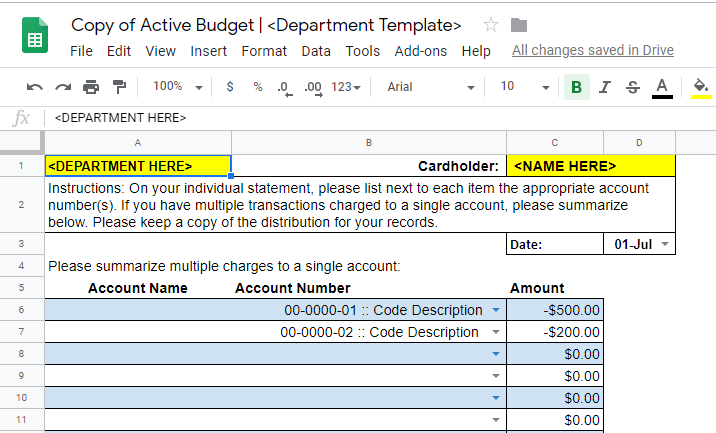Toggle strikethrough formatting
716x433 pixels.
pos(632,87)
